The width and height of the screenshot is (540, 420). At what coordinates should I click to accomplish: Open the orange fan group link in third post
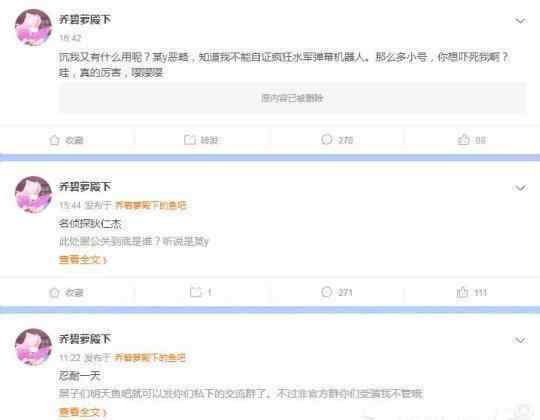point(150,358)
